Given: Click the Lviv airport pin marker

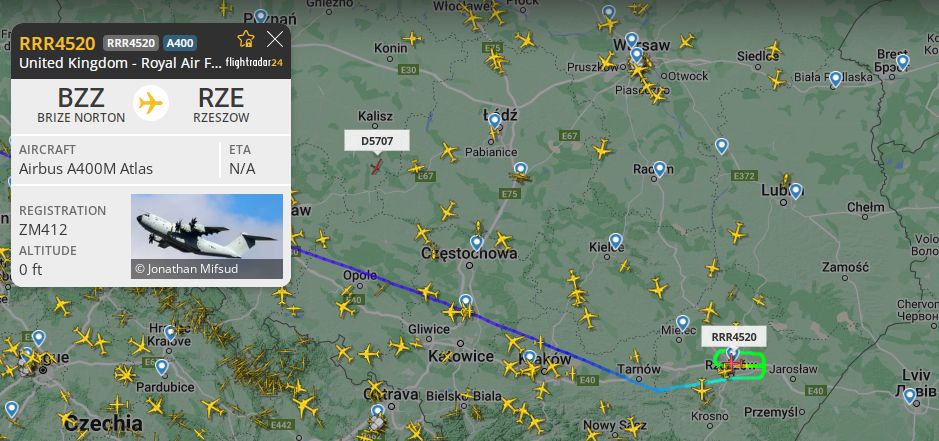Looking at the screenshot, I should click(910, 396).
